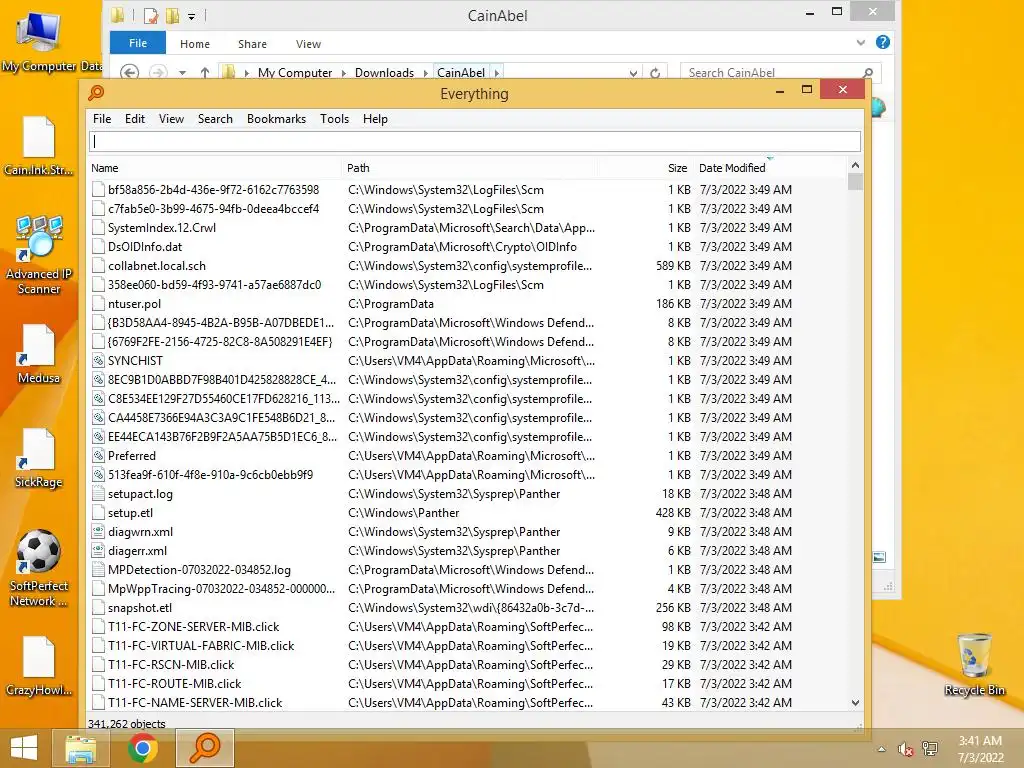
Task: Click the Explorer Refresh button
Action: [x=655, y=72]
